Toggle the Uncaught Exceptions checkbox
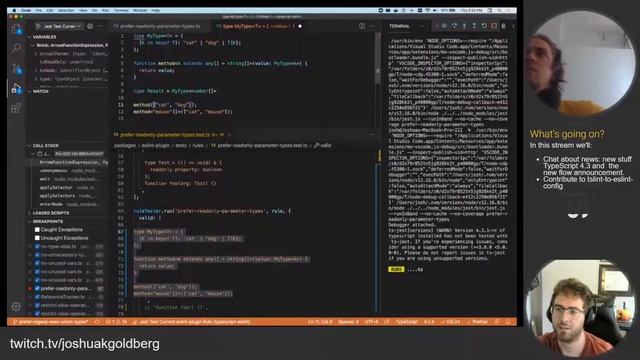The image size is (640, 360). tap(37, 238)
